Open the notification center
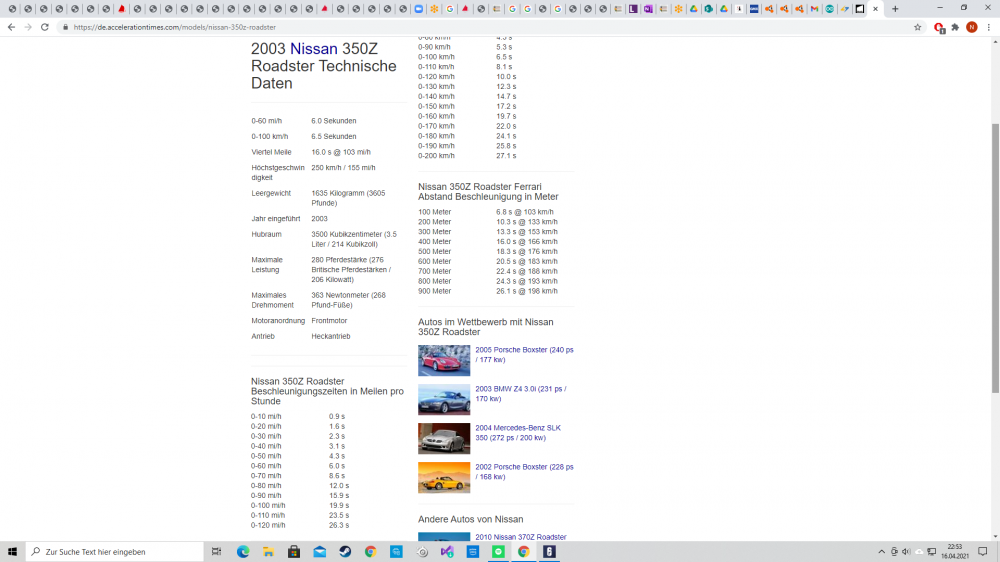The width and height of the screenshot is (1000, 562). (983, 552)
